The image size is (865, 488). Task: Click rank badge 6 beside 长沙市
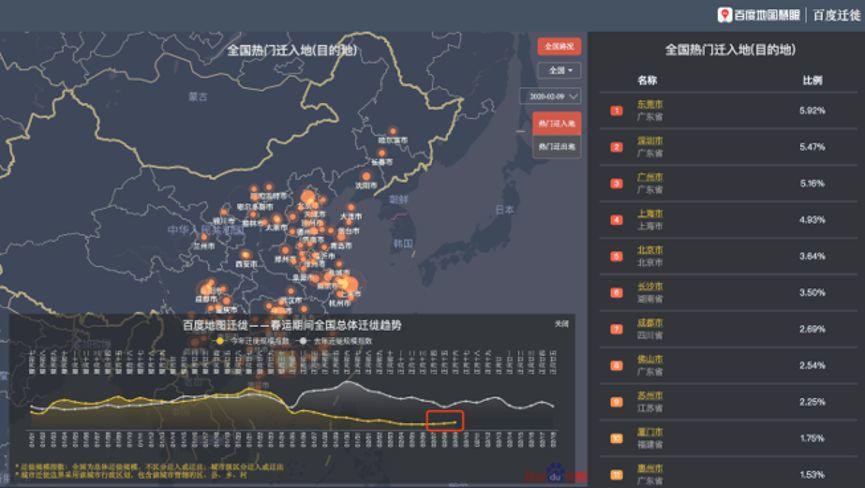pos(616,293)
